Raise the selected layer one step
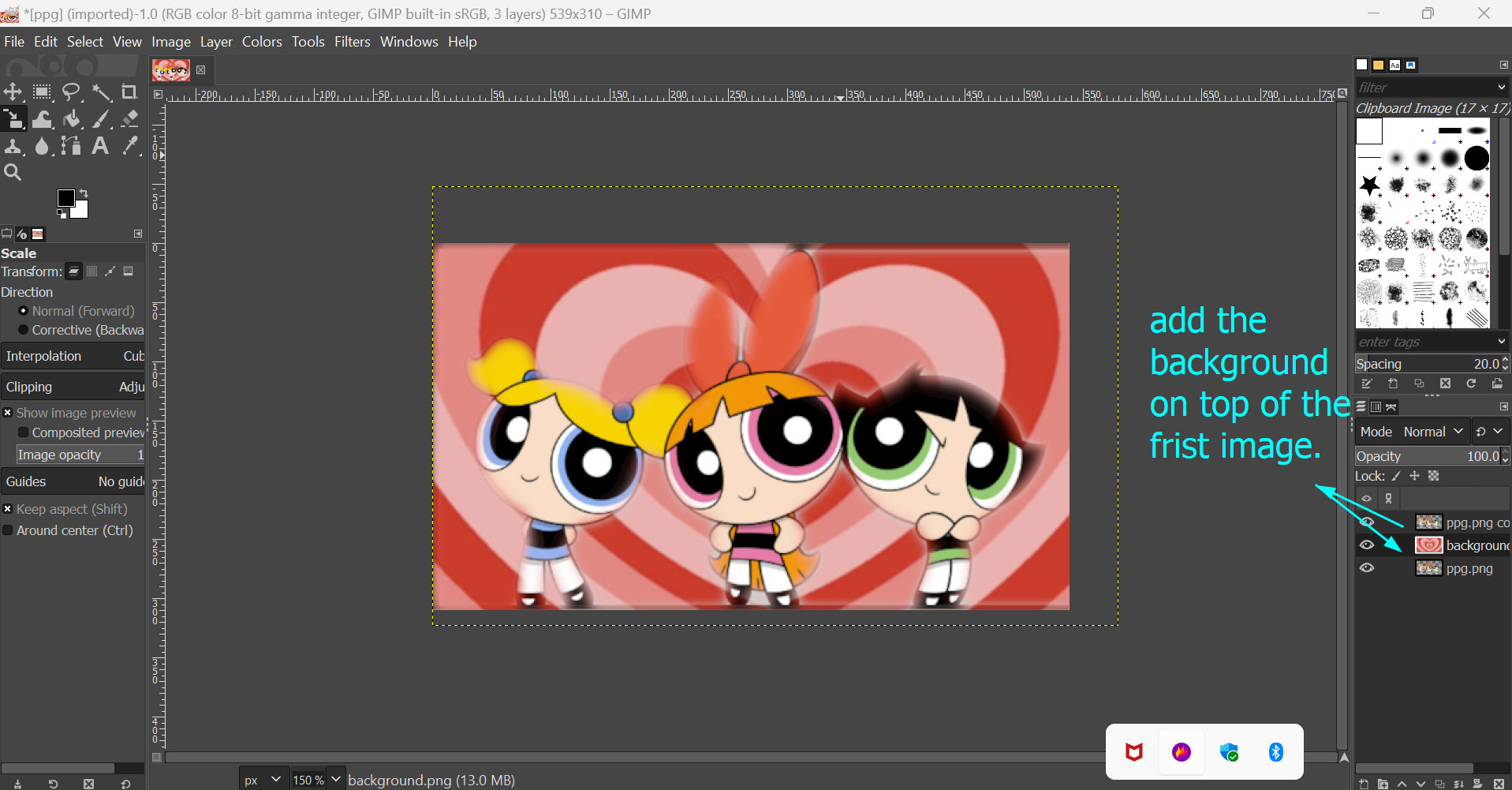1512x790 pixels. click(x=1402, y=784)
